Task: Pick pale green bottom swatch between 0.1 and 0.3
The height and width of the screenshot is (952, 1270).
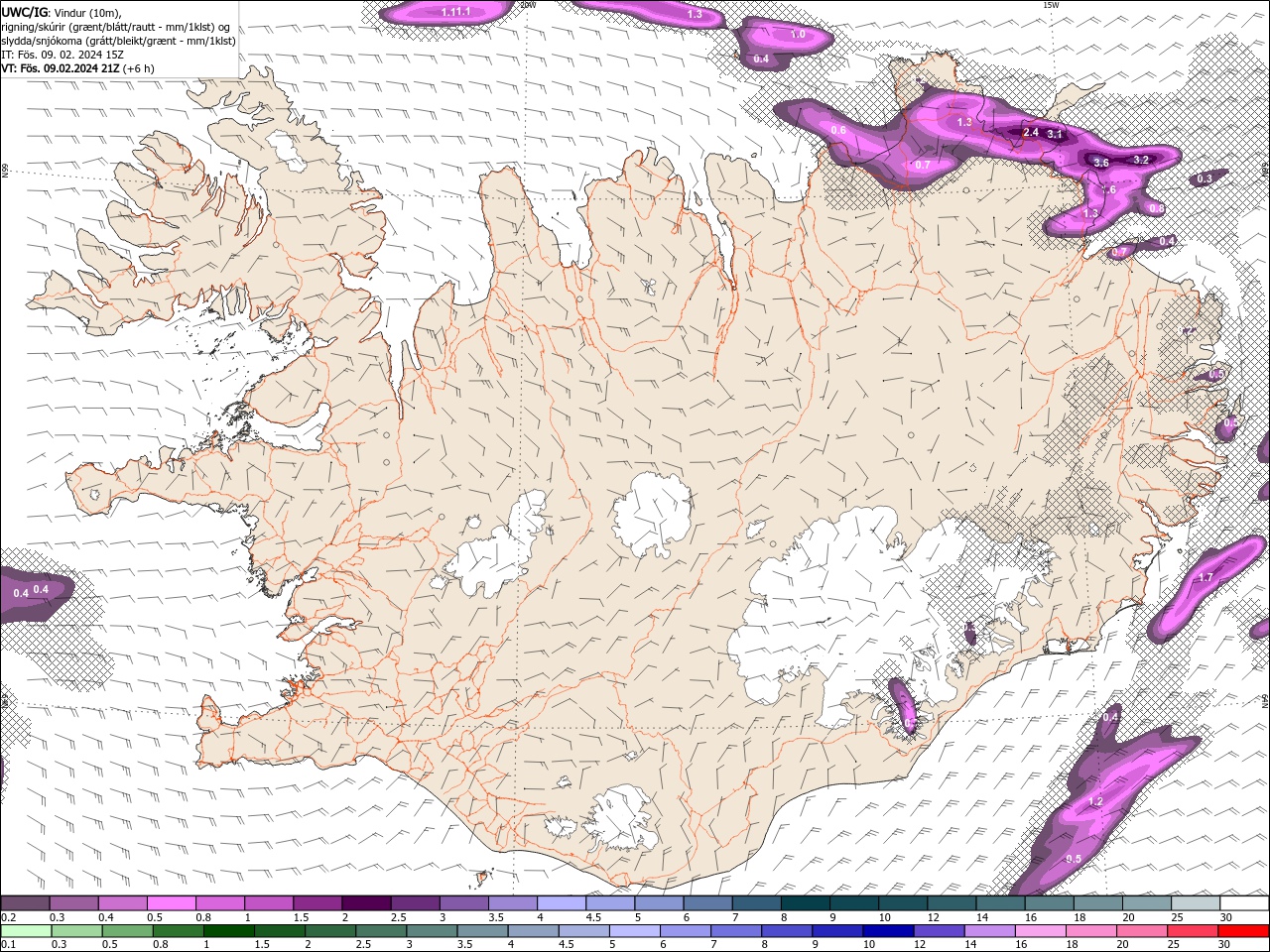Action: 25,931
